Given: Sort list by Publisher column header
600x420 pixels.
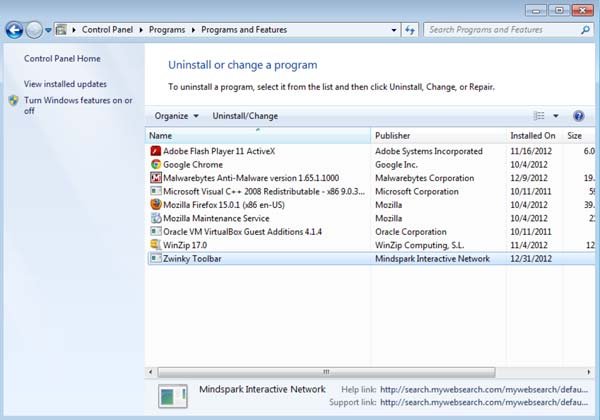Looking at the screenshot, I should coord(392,135).
